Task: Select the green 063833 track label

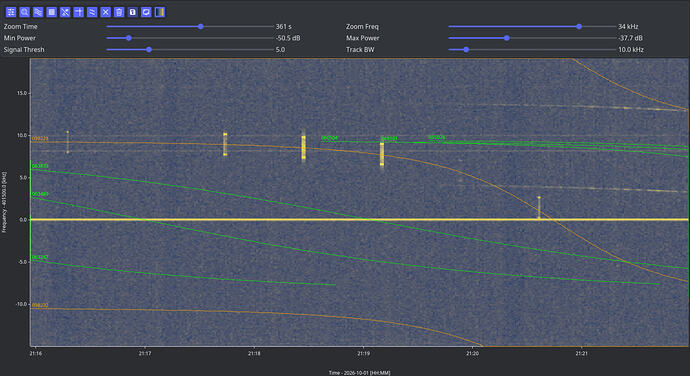Action: pos(40,166)
